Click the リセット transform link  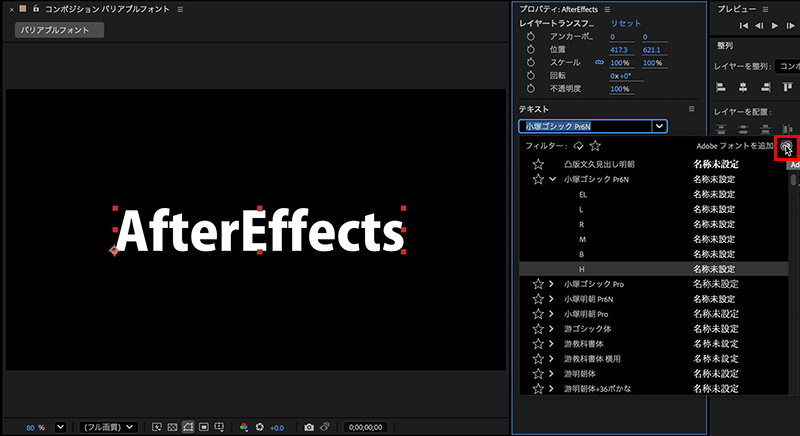(x=626, y=22)
